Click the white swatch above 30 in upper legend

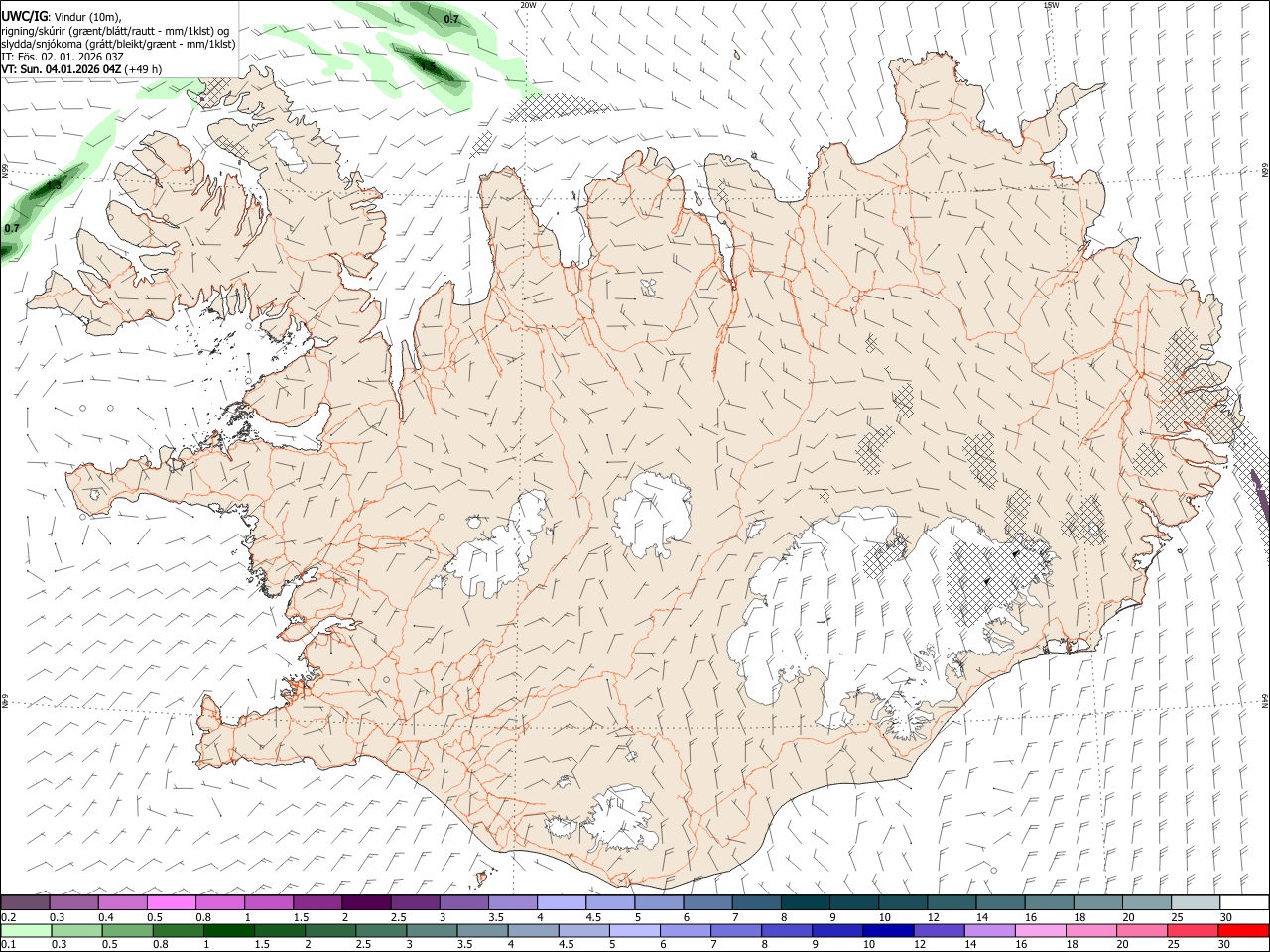click(1243, 902)
